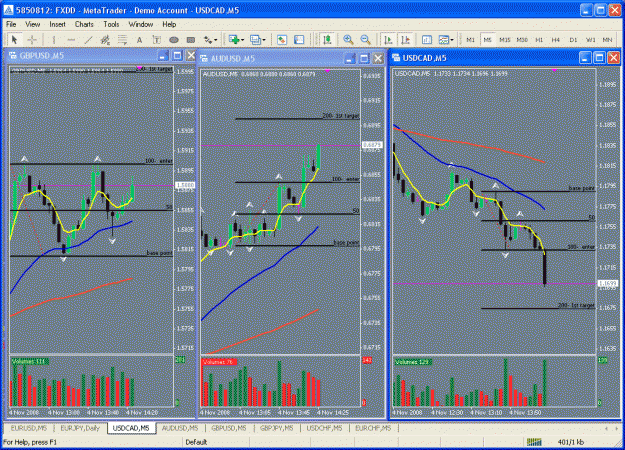Expand the Templates dropdown arrow
Screen dimensions: 625x450
[452, 39]
